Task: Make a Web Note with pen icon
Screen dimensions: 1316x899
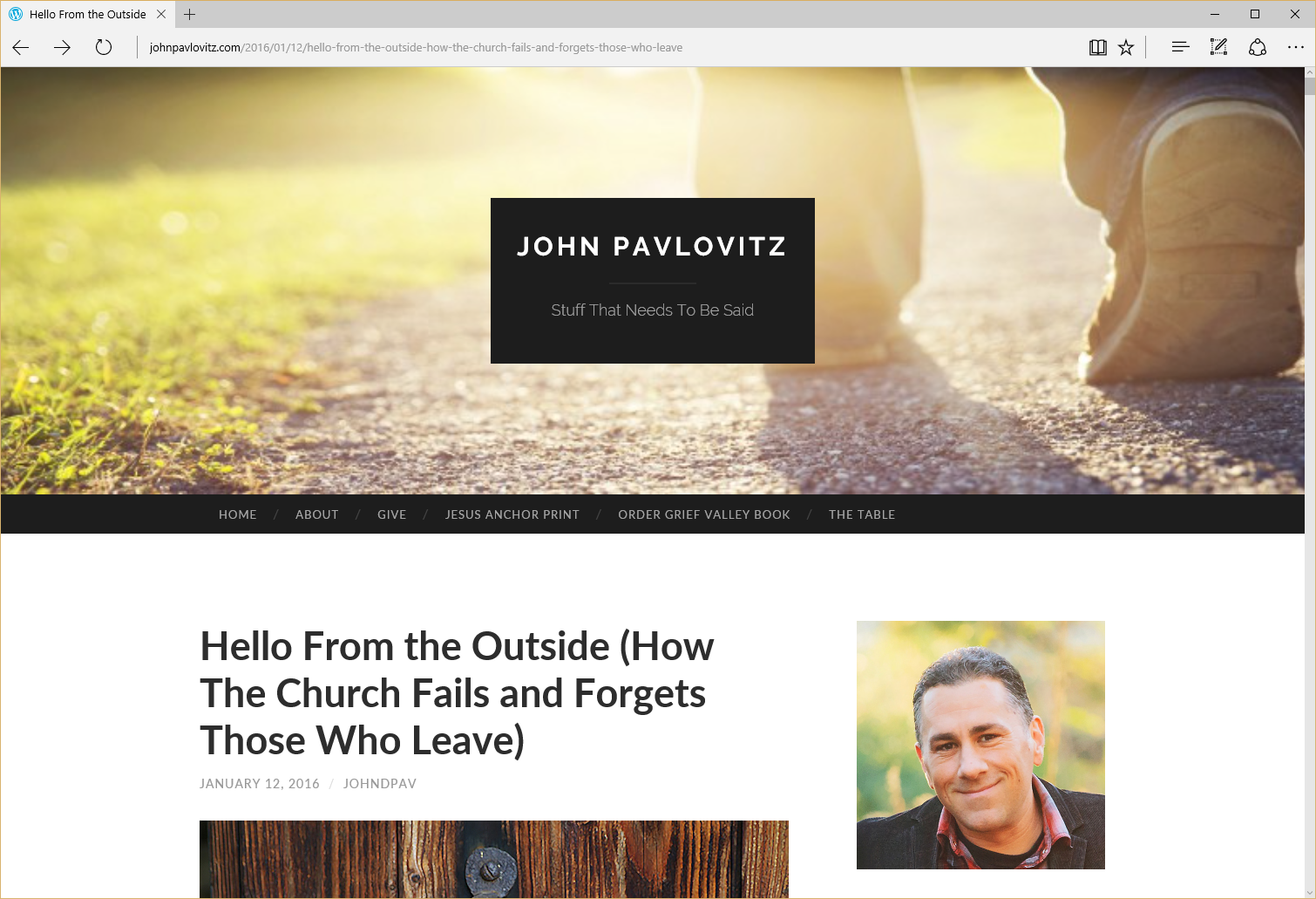Action: (x=1218, y=47)
